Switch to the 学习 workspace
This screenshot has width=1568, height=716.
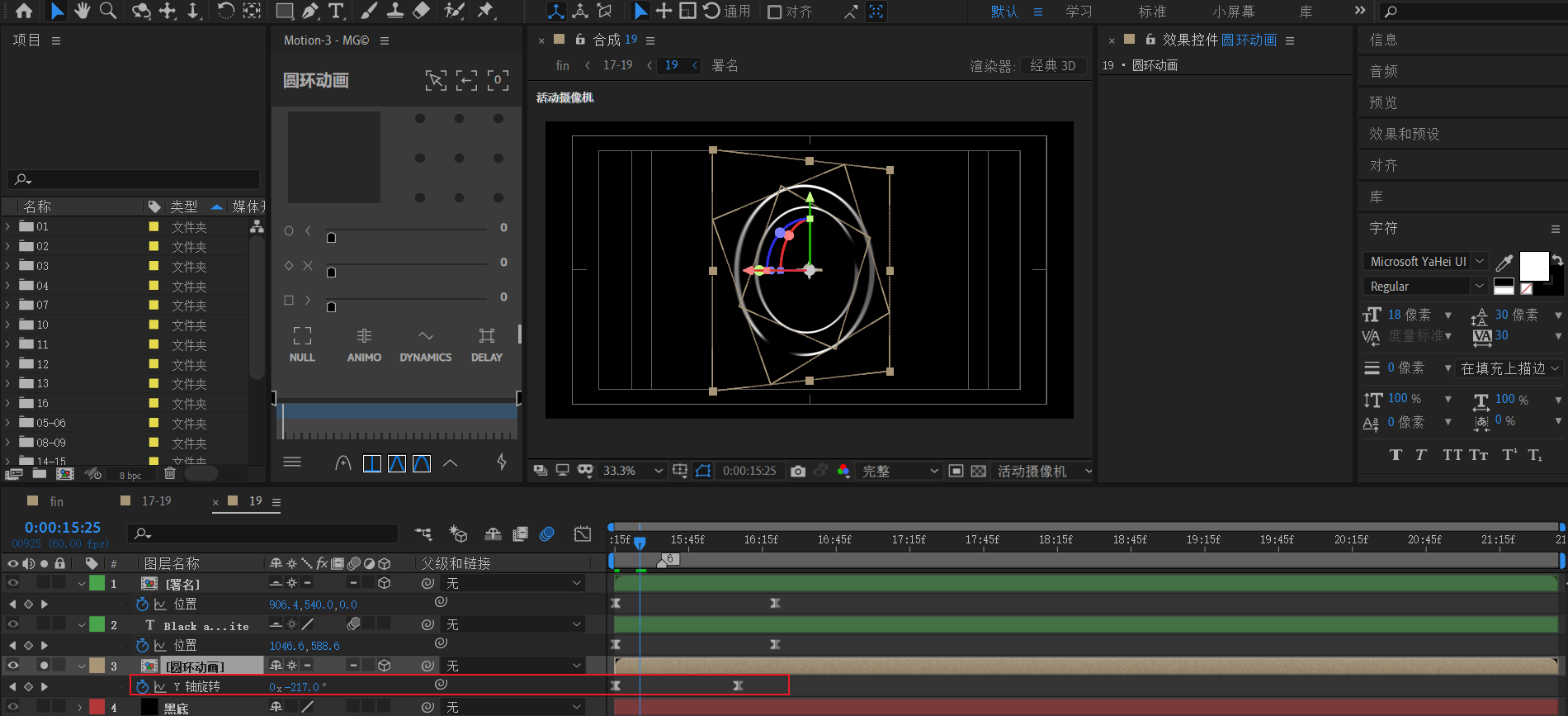[1079, 12]
